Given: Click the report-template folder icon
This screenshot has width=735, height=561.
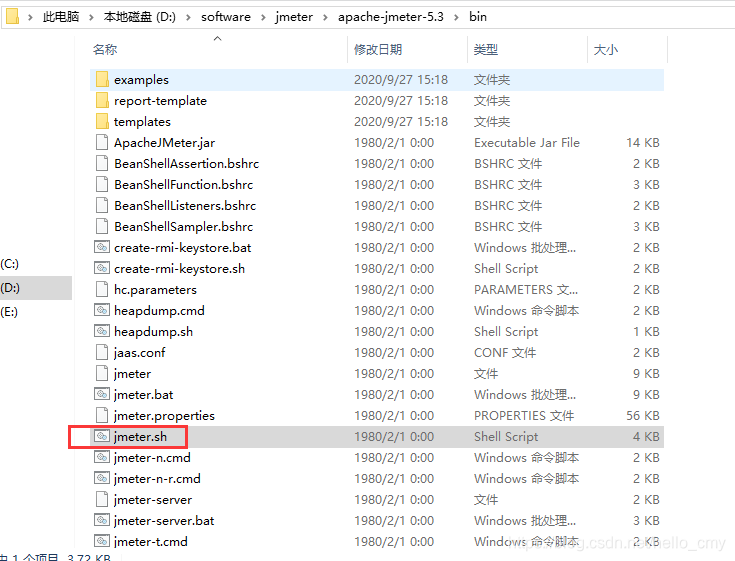Looking at the screenshot, I should tap(102, 101).
